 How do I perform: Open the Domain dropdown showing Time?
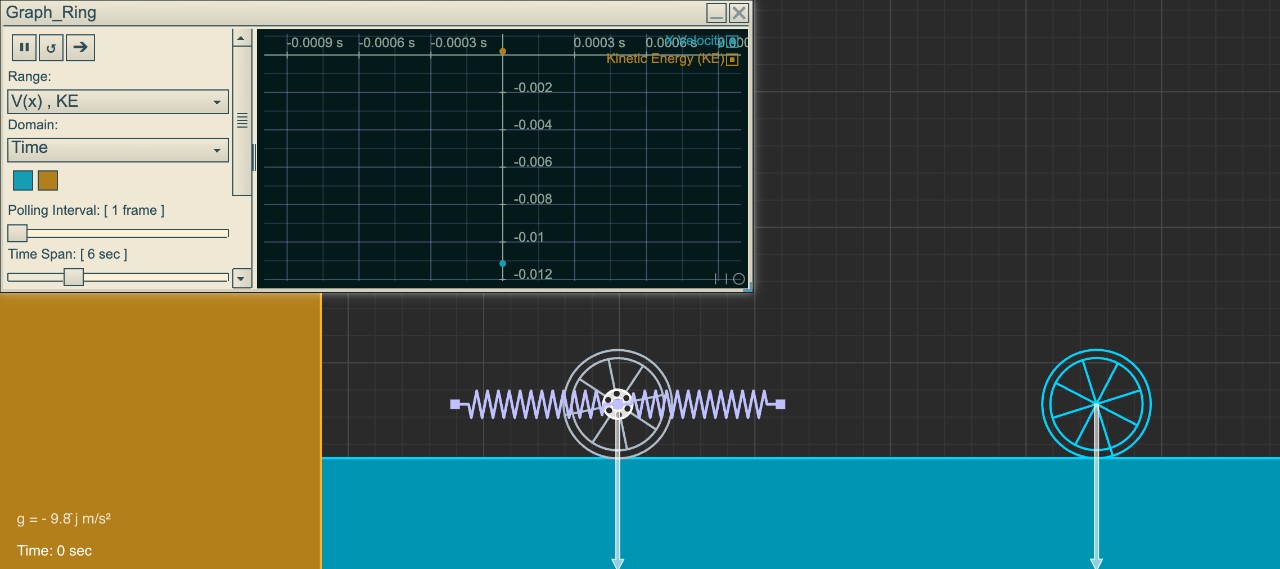(118, 149)
